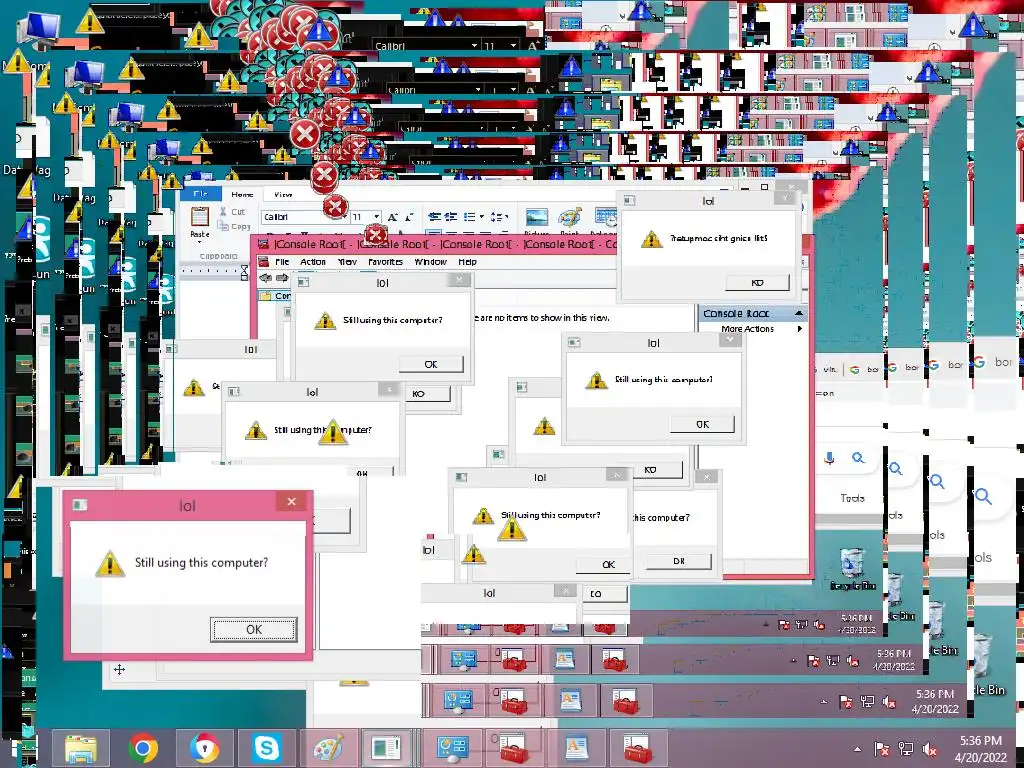Collapse the Console Root actions pane header
1024x768 pixels.
798,313
